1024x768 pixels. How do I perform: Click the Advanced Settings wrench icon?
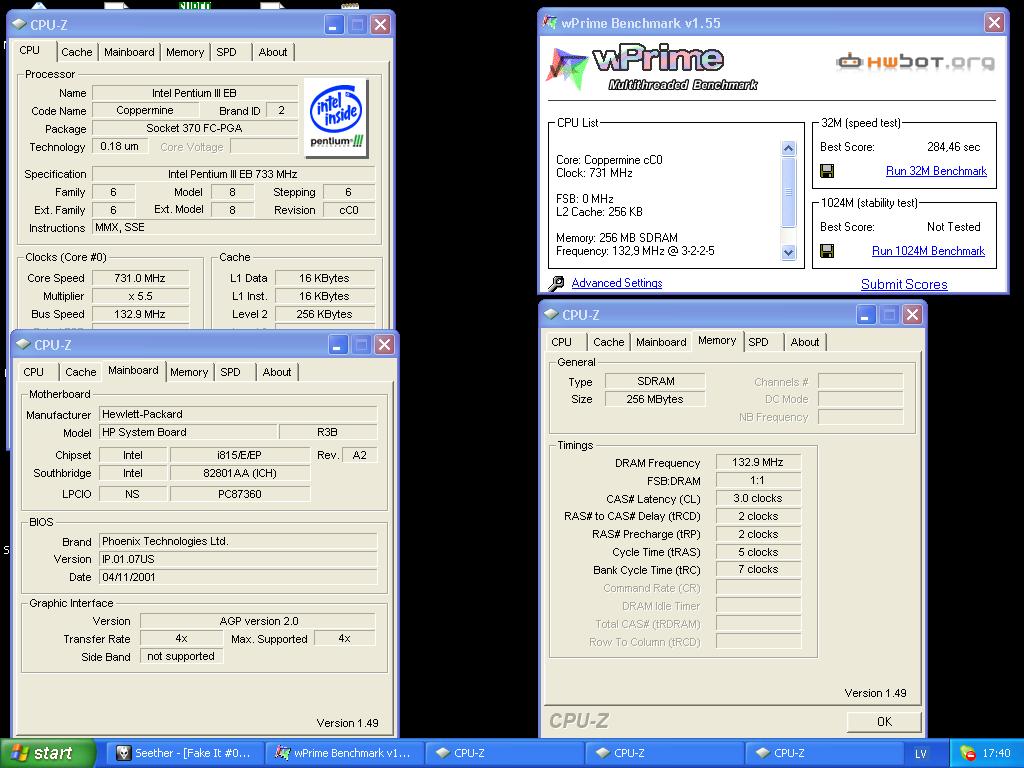click(x=556, y=283)
